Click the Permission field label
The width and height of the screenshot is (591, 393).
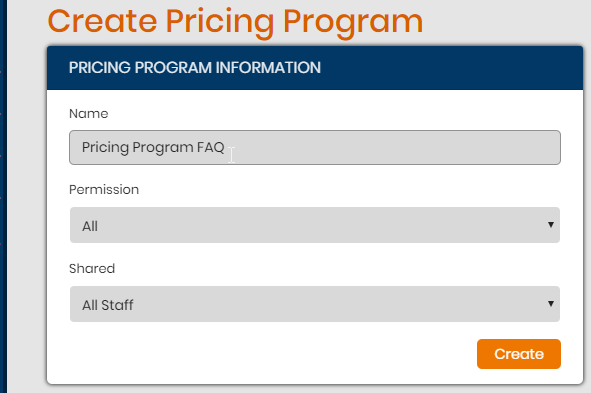[104, 190]
